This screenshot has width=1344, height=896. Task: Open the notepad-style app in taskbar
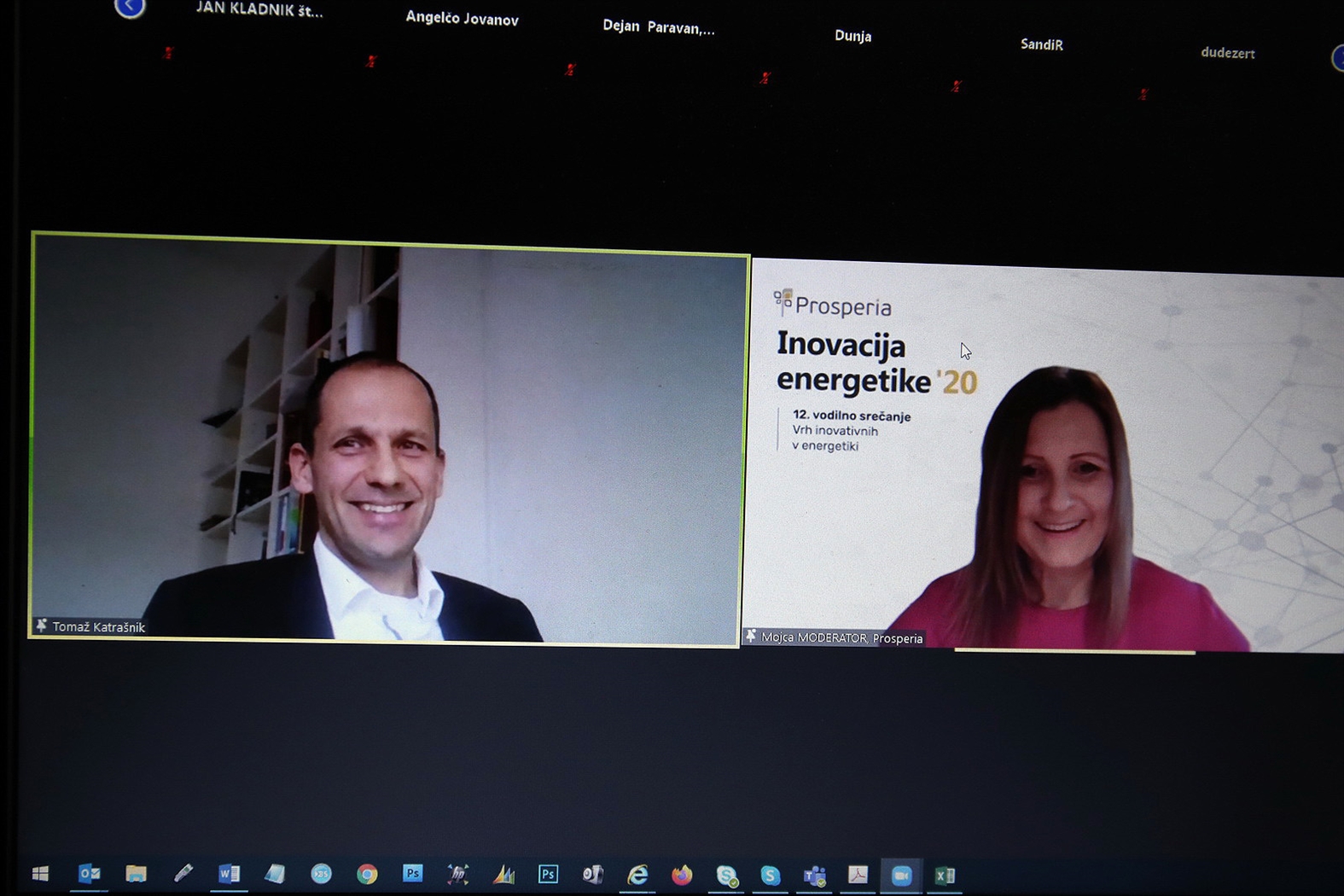(275, 874)
